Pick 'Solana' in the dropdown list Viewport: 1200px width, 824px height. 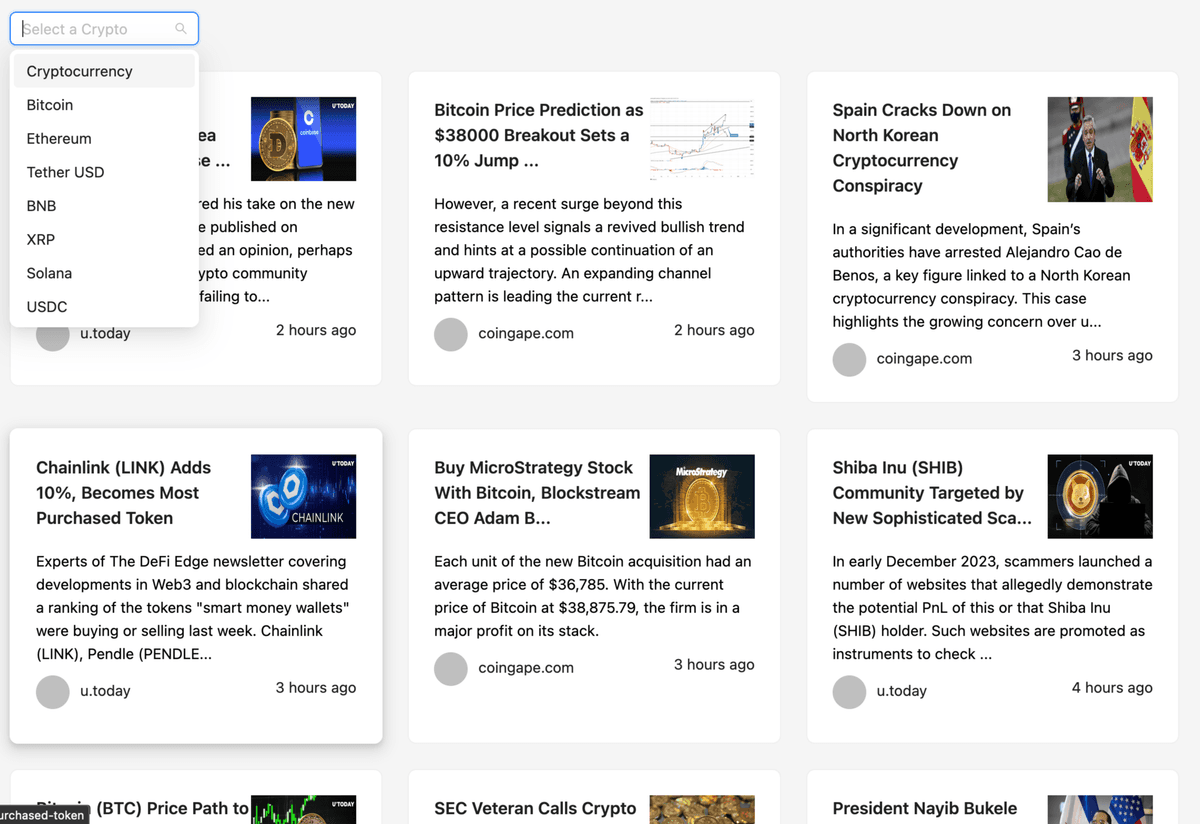104,273
